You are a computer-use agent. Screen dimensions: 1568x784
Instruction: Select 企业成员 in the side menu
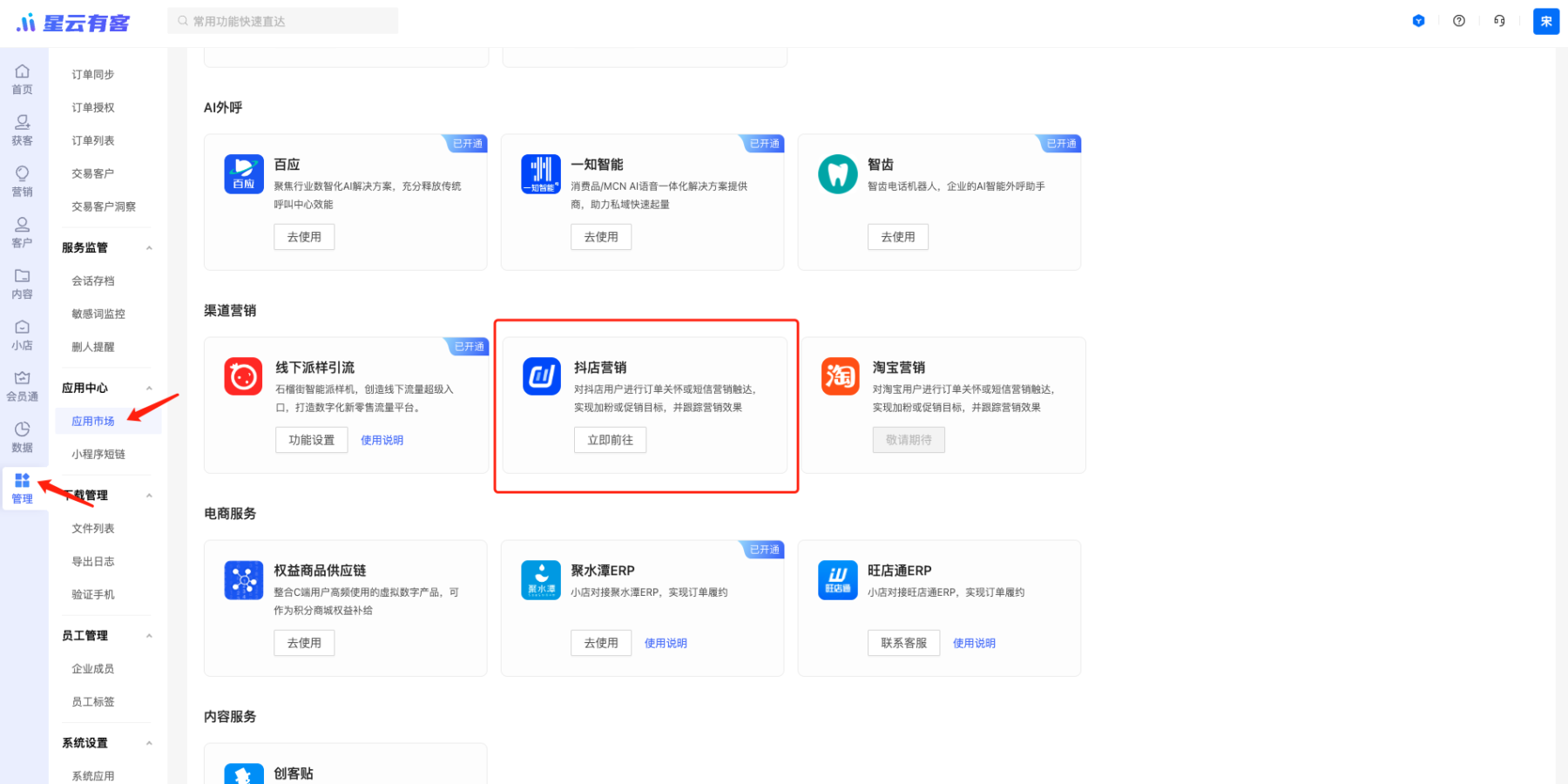point(93,669)
